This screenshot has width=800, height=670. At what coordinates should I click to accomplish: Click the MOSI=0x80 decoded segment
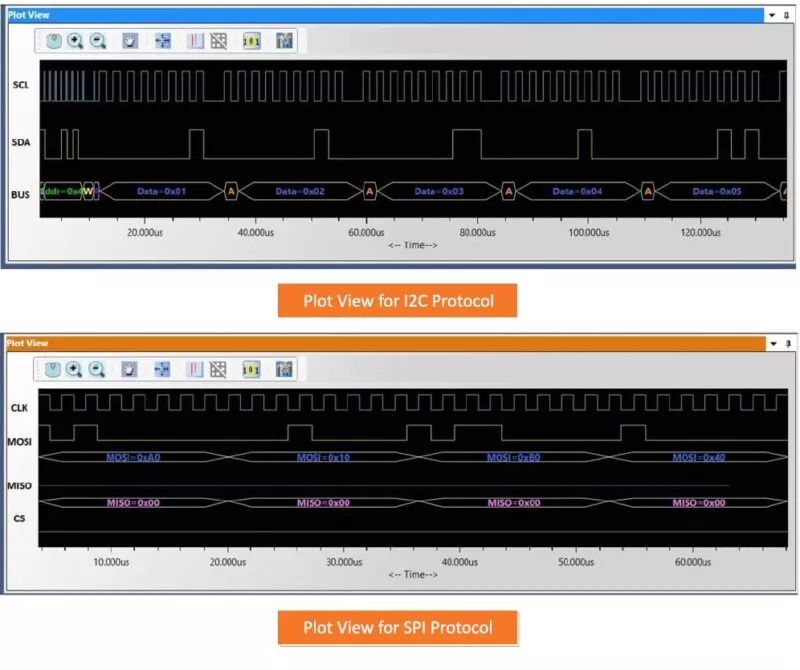(x=514, y=458)
